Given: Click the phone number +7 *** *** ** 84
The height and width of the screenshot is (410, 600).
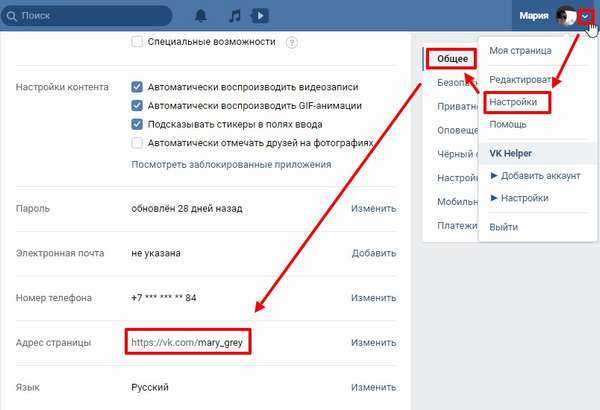Looking at the screenshot, I should tap(164, 297).
